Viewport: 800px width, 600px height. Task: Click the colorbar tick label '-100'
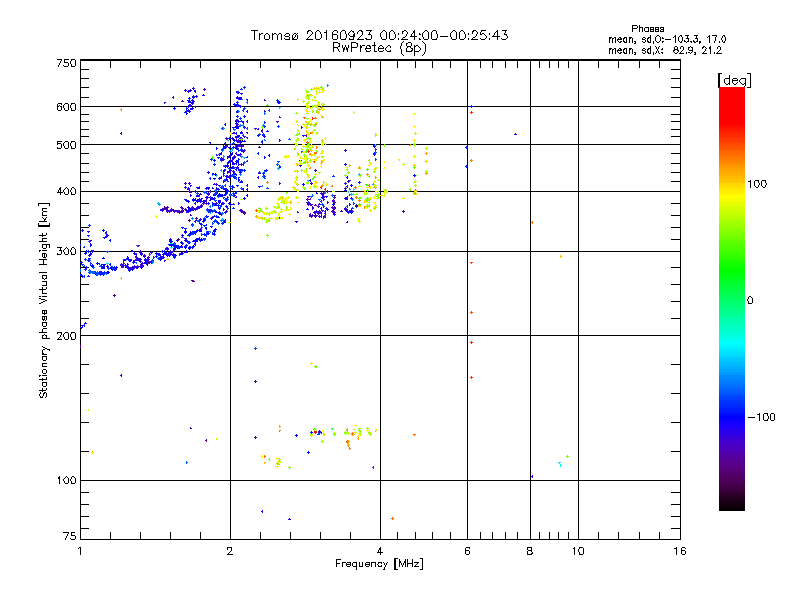761,417
